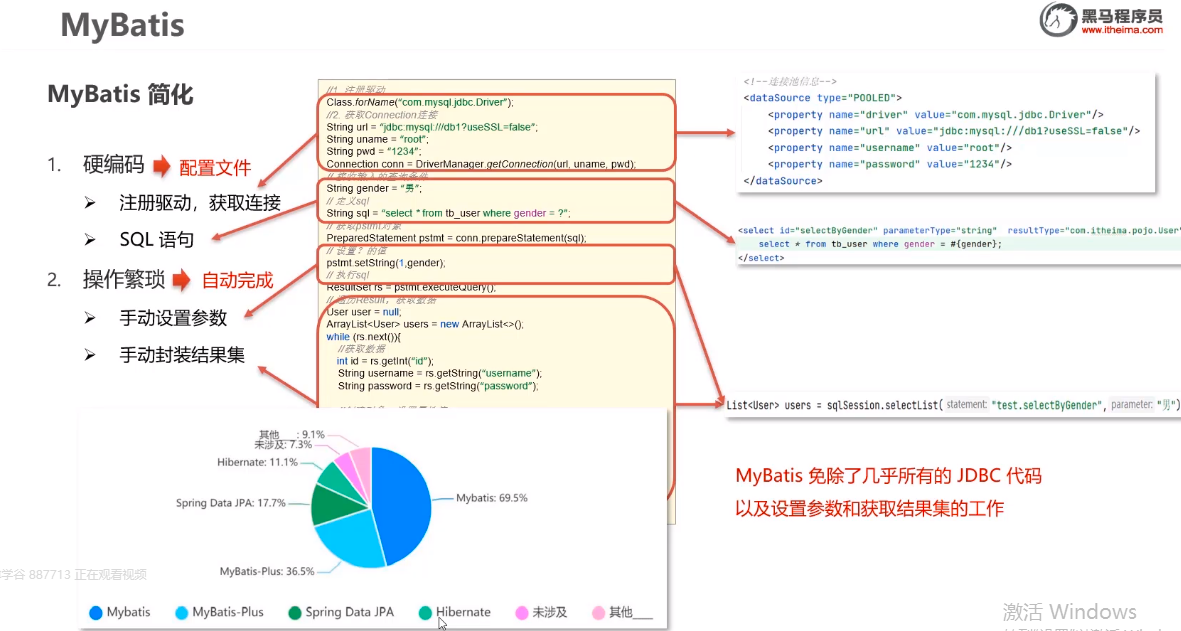Click the sqlSession.selectList code line
The width and height of the screenshot is (1181, 631).
(952, 405)
